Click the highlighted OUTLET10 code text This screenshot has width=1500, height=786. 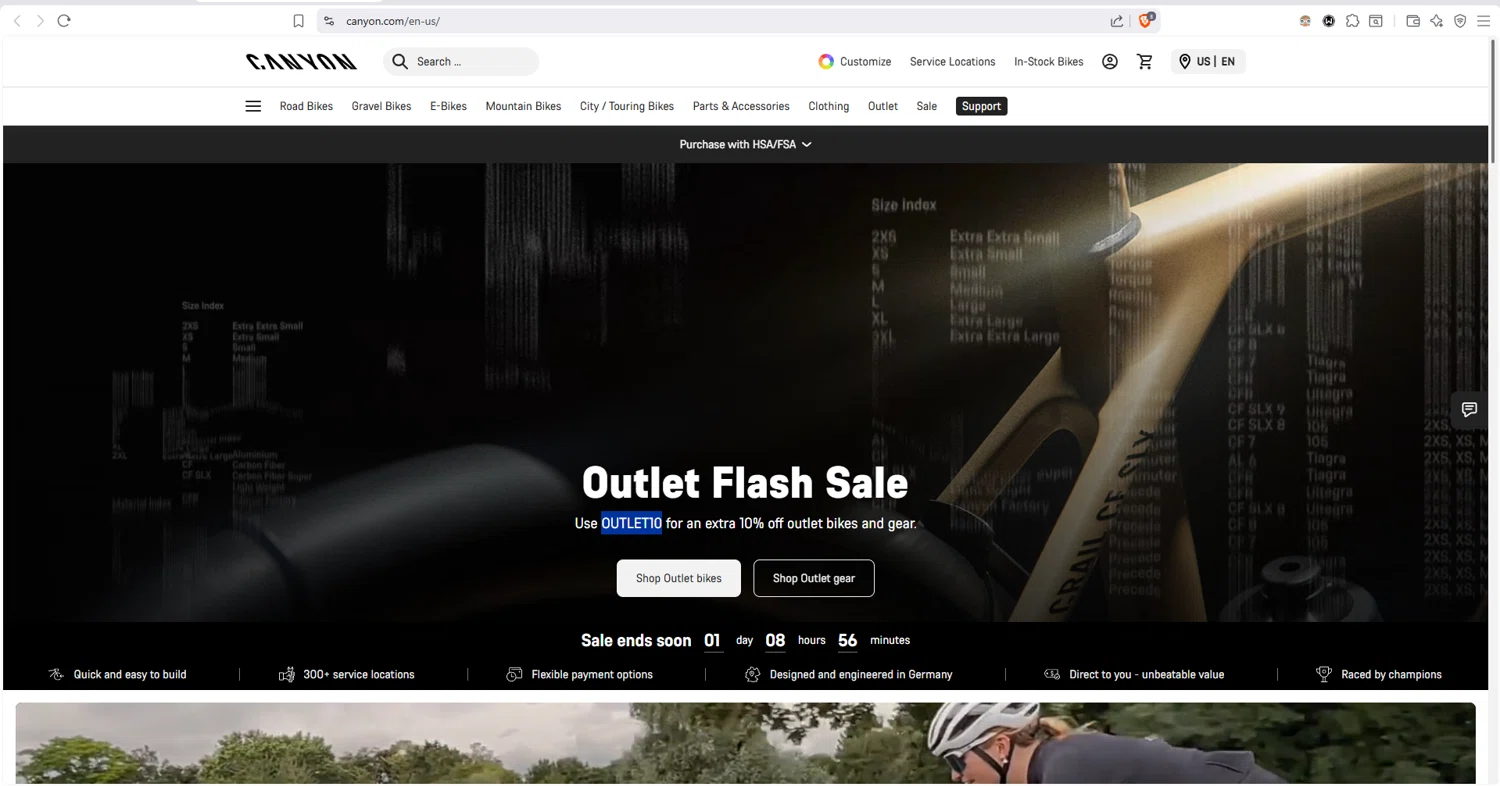(x=631, y=523)
